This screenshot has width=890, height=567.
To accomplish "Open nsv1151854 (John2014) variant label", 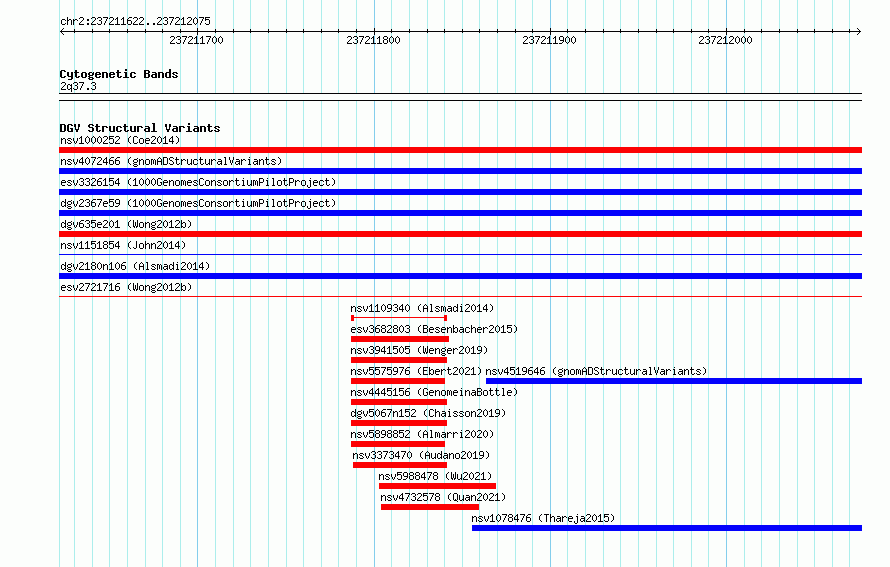I will (123, 245).
